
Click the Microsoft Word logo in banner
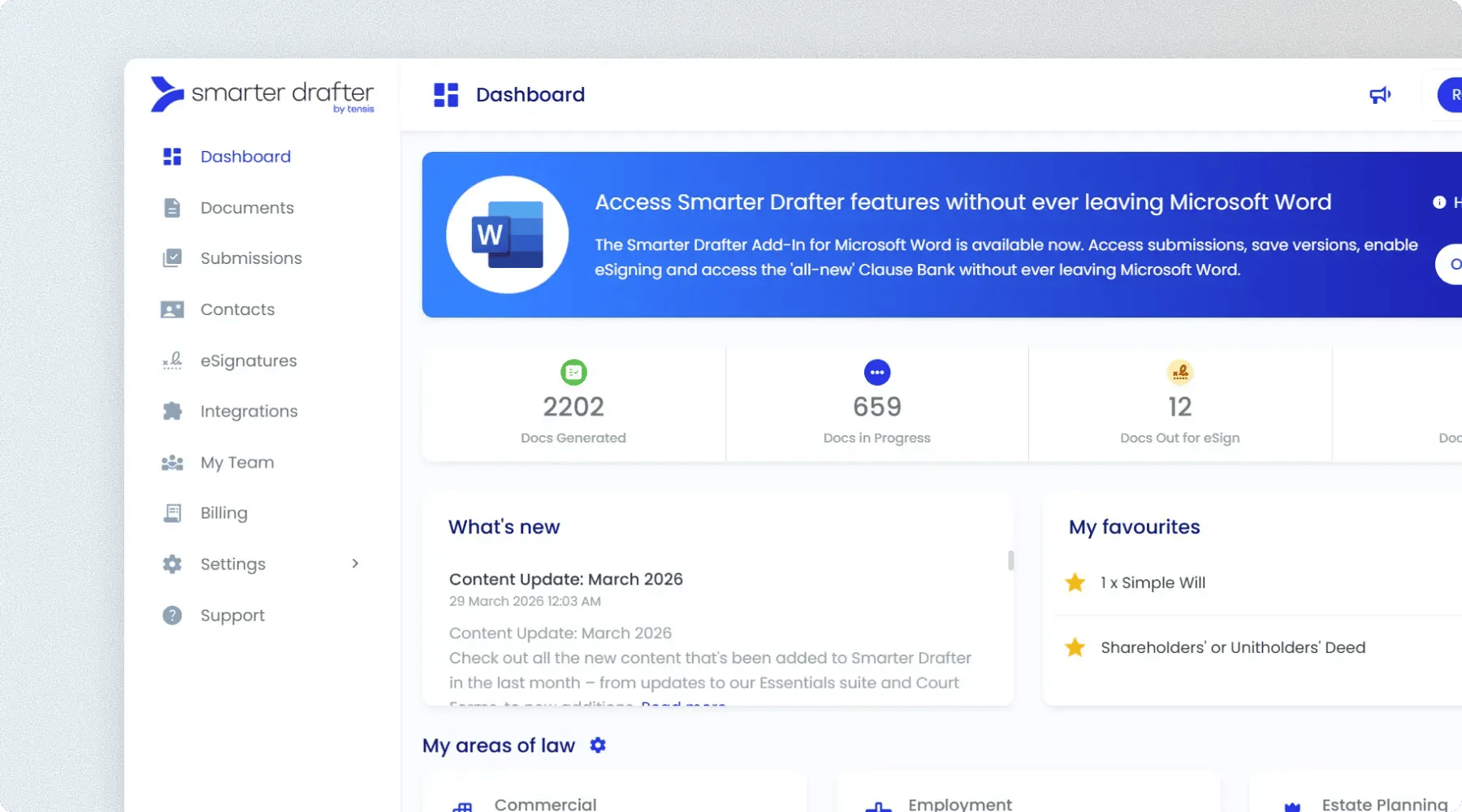tap(508, 235)
